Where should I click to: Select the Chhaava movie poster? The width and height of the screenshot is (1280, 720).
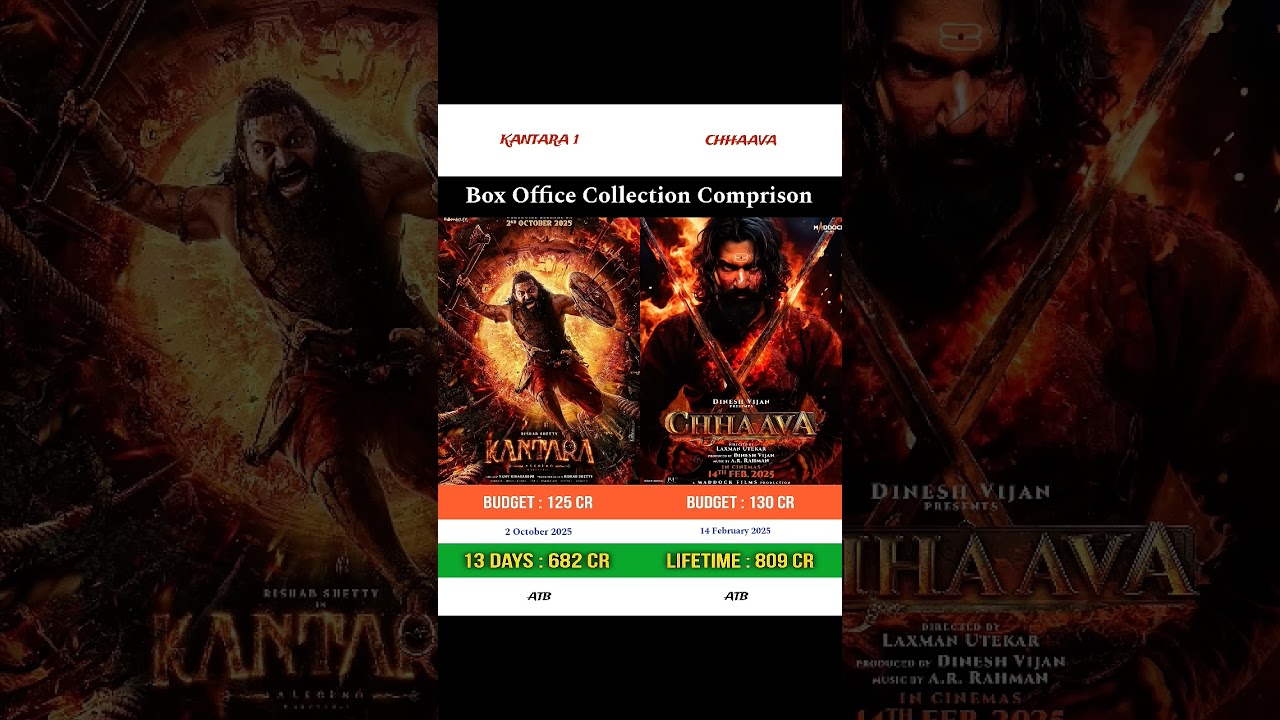click(741, 351)
